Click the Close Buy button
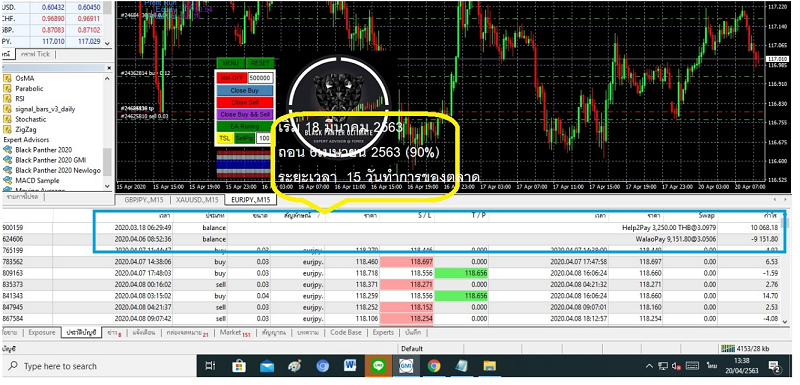The height and width of the screenshot is (385, 800). 245,90
